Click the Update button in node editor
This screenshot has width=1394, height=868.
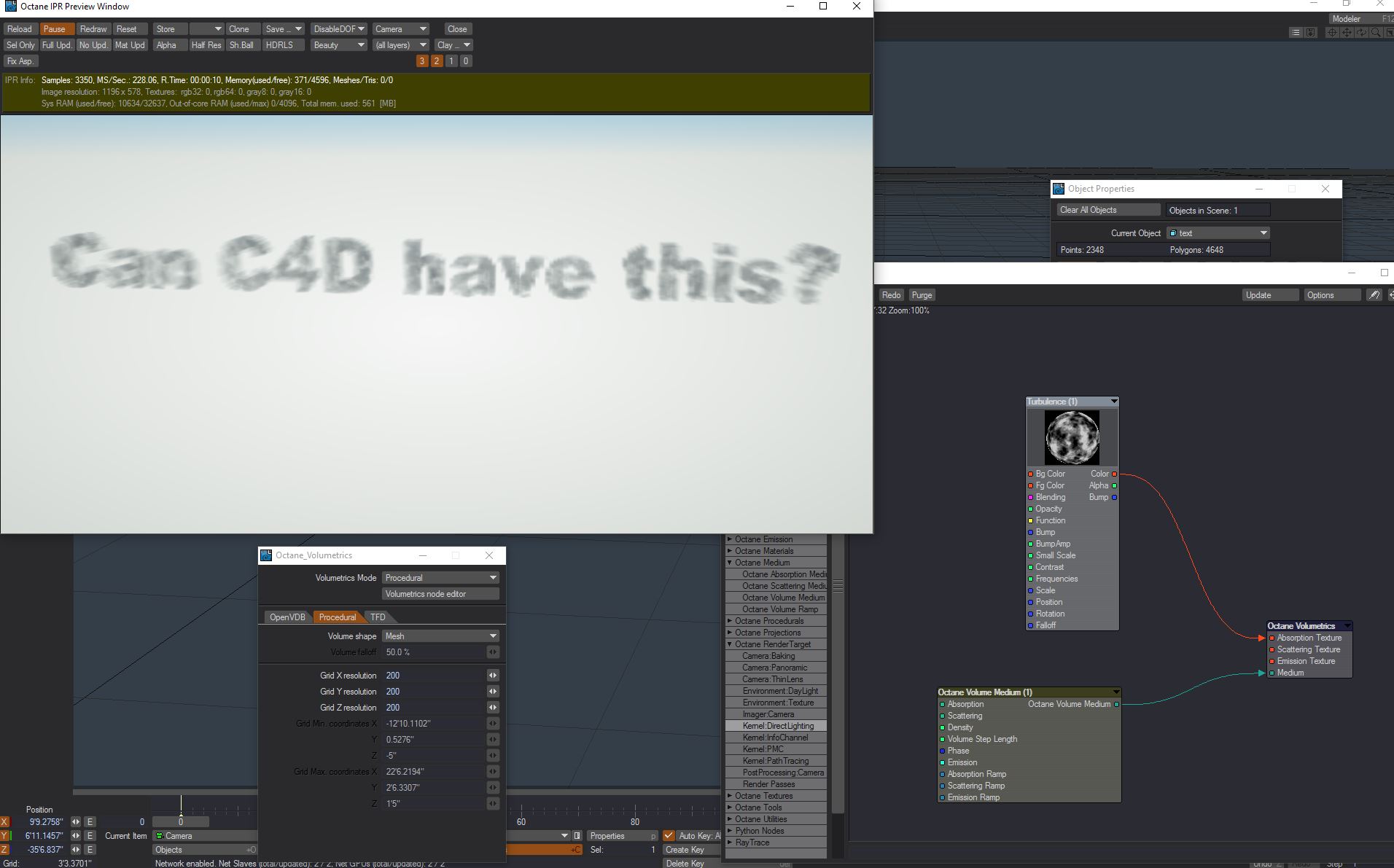point(1271,295)
